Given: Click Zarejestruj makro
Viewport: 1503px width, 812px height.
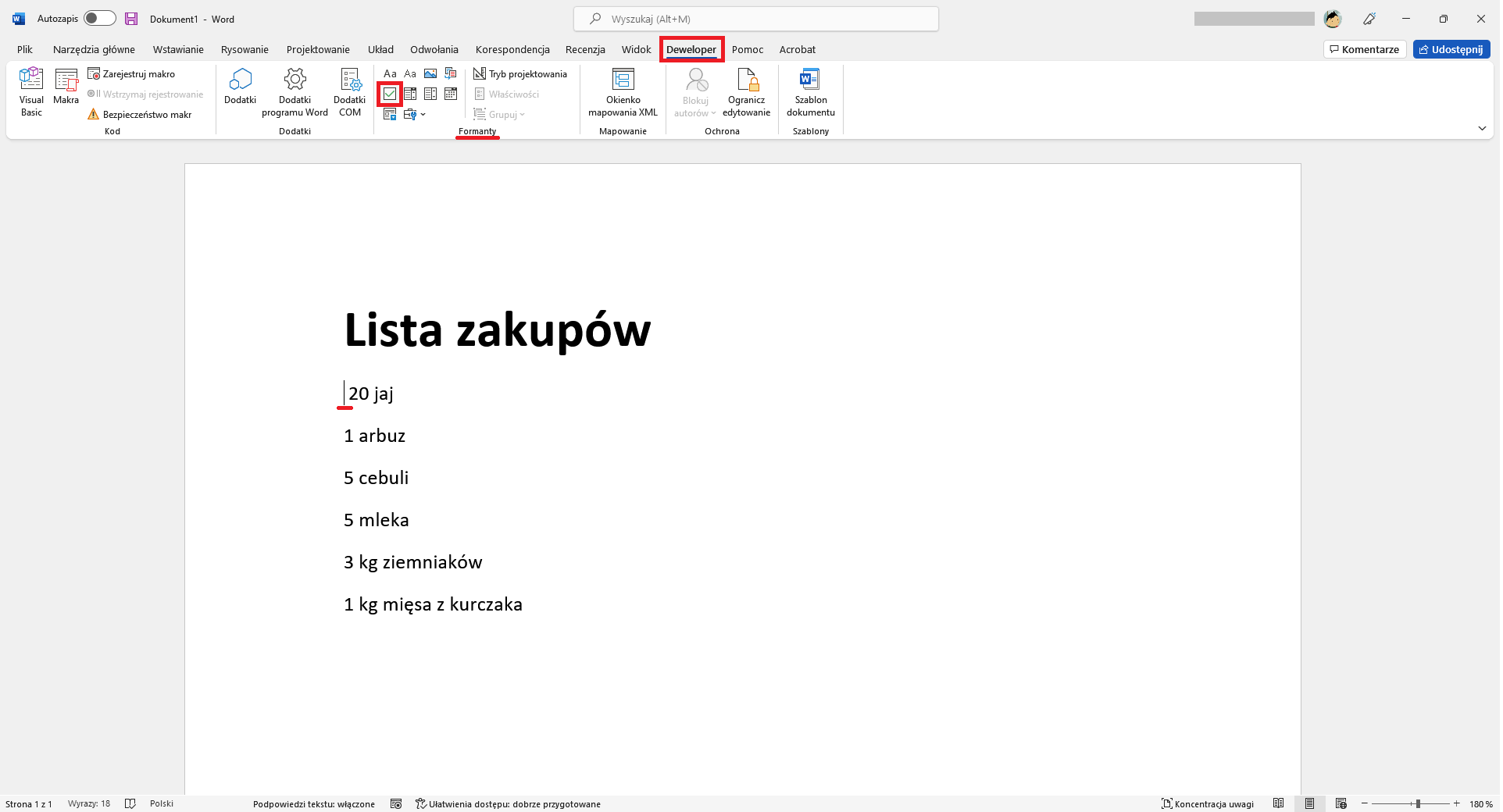Looking at the screenshot, I should (x=131, y=74).
